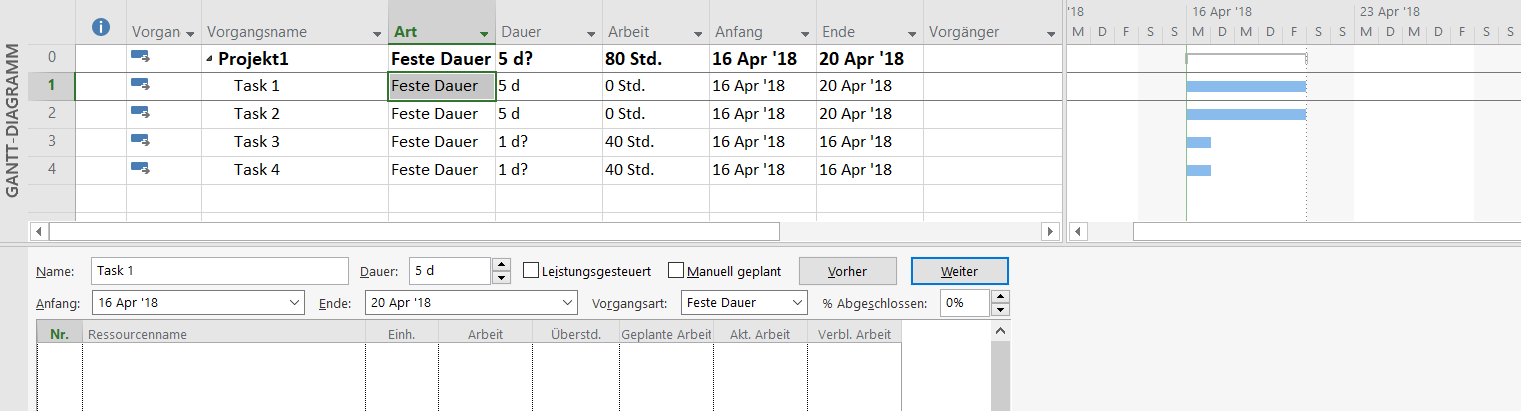Toggle the Manuell geplant checkbox
Screen dimensions: 1521x411
click(676, 271)
